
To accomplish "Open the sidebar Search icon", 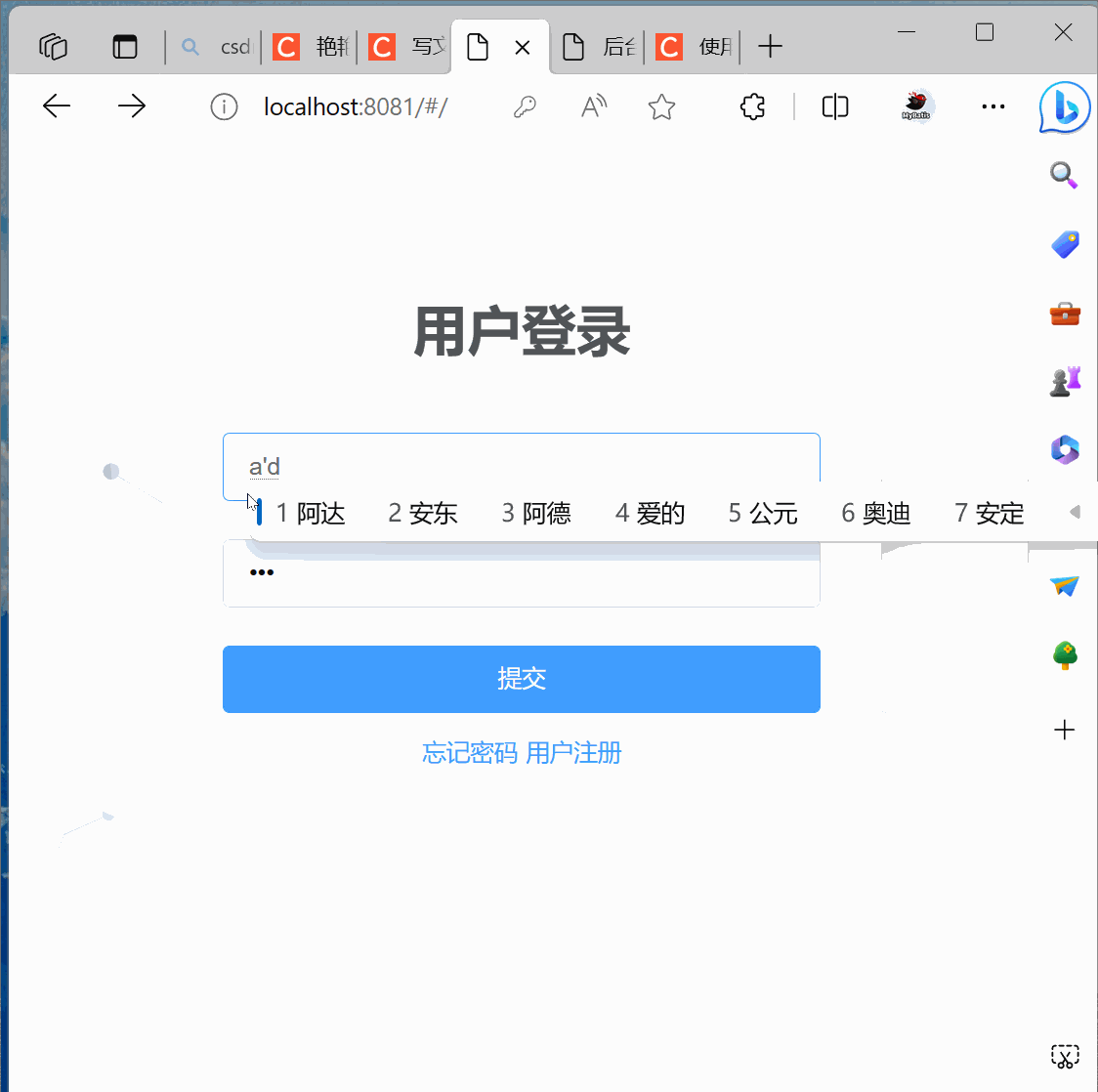I will click(1064, 175).
